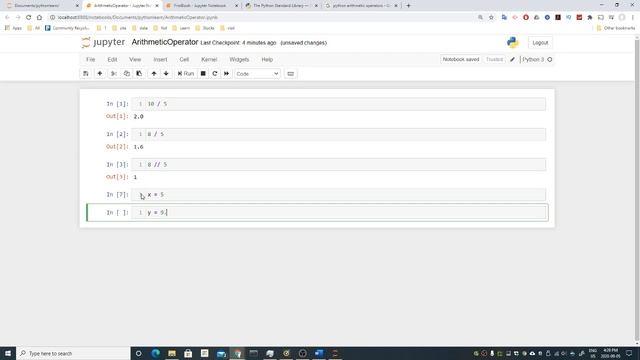Open Microsoft Store from the taskbar

point(188,353)
